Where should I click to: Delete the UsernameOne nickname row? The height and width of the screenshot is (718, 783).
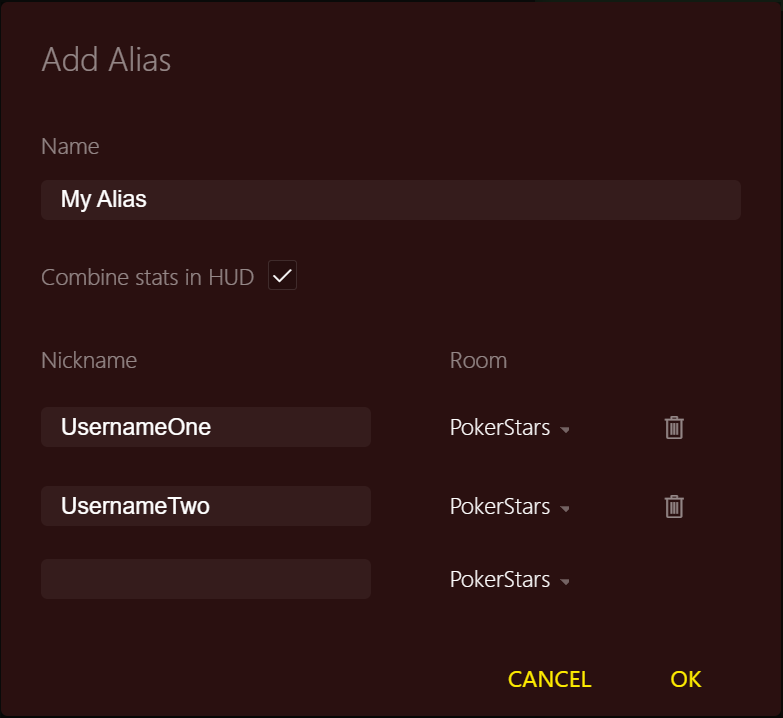pos(674,427)
